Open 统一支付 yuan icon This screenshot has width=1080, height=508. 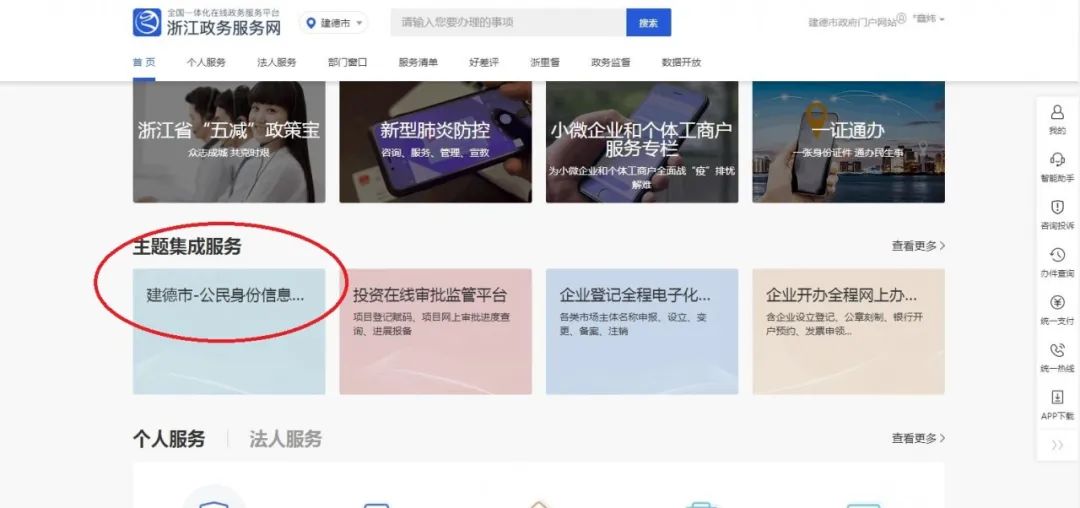(1057, 302)
